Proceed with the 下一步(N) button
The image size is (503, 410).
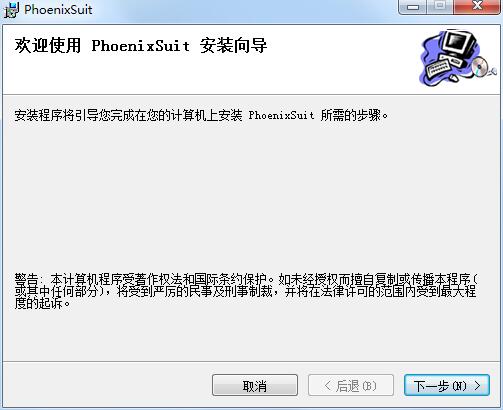click(447, 385)
